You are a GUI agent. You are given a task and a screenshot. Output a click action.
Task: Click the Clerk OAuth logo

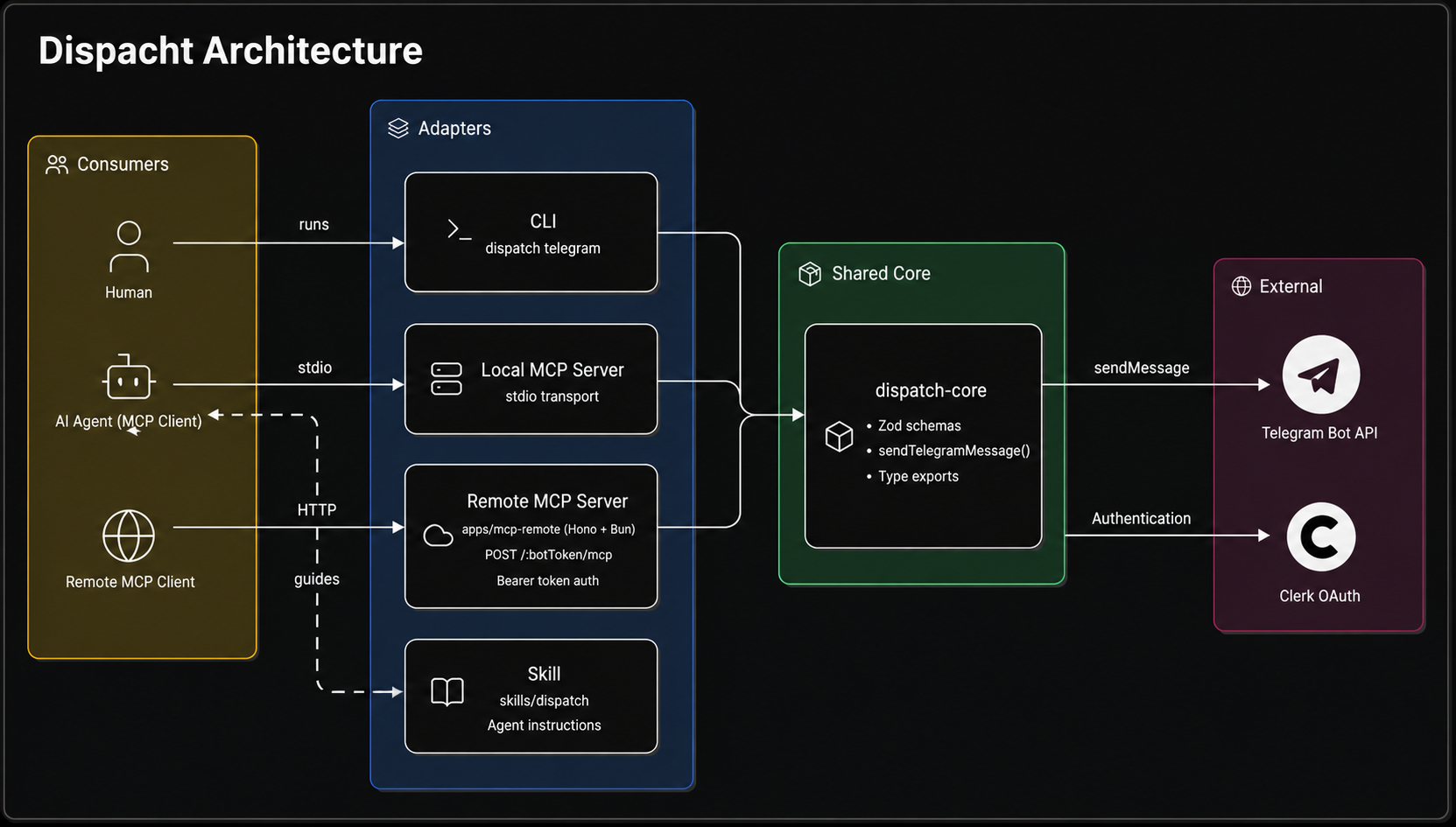(x=1320, y=536)
